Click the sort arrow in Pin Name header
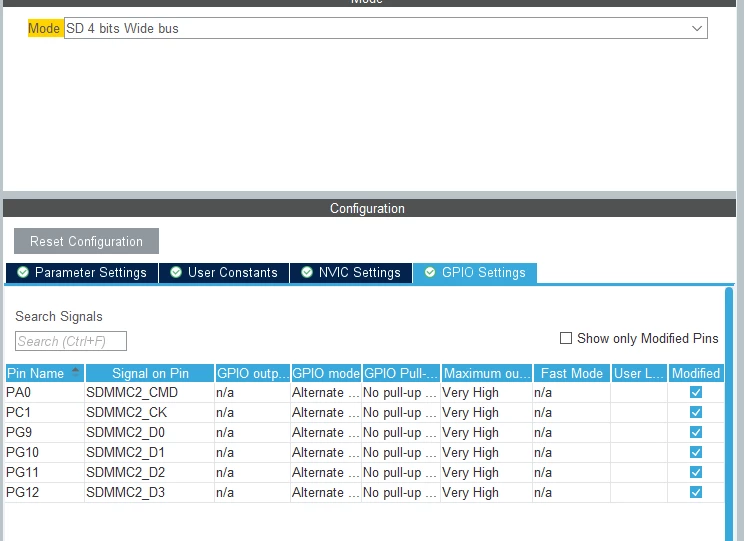The image size is (755, 541). pos(75,370)
